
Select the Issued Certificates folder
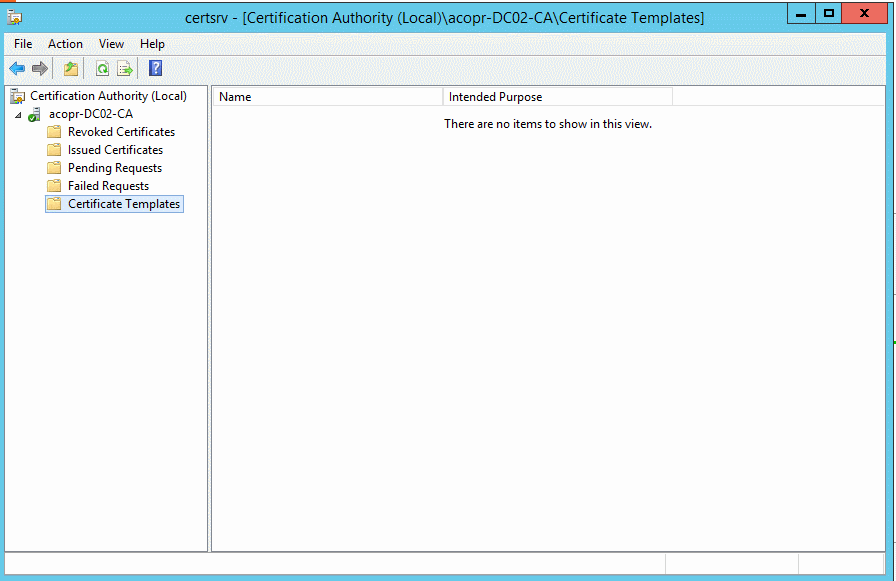(114, 149)
